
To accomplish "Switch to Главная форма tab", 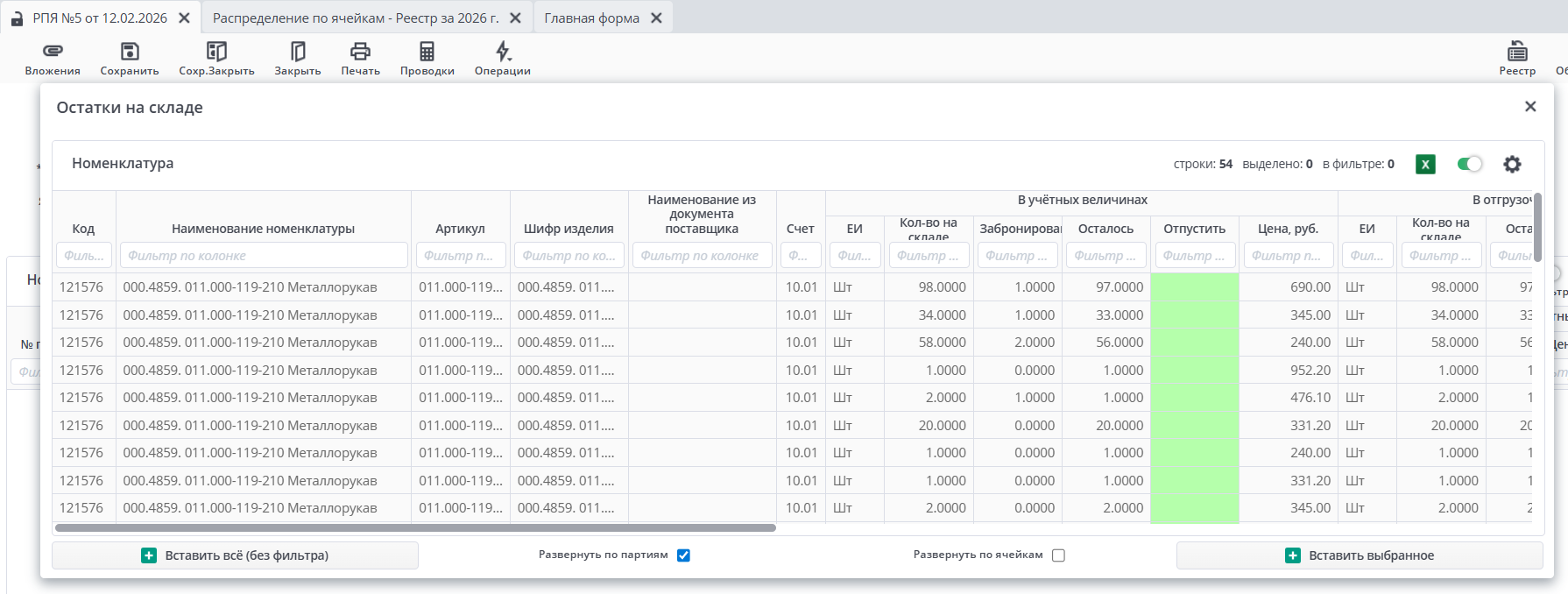I will coord(591,18).
